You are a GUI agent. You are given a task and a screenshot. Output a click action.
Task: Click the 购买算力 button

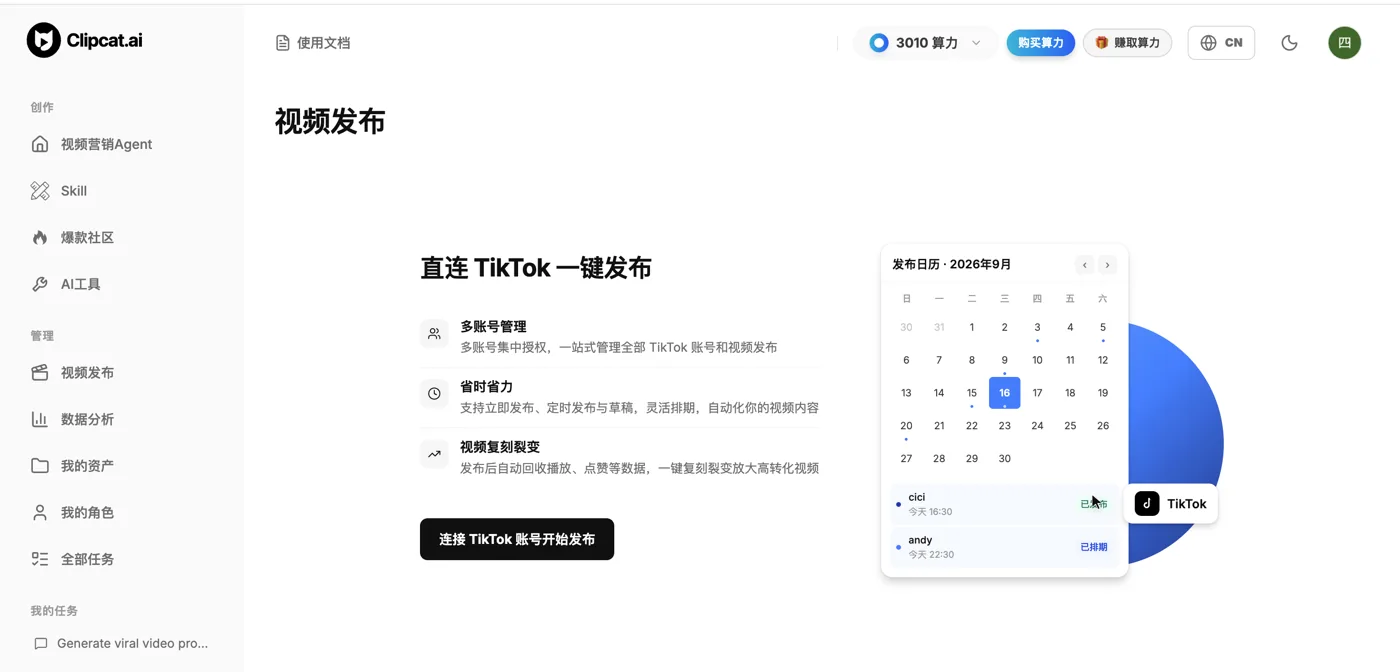click(x=1041, y=43)
